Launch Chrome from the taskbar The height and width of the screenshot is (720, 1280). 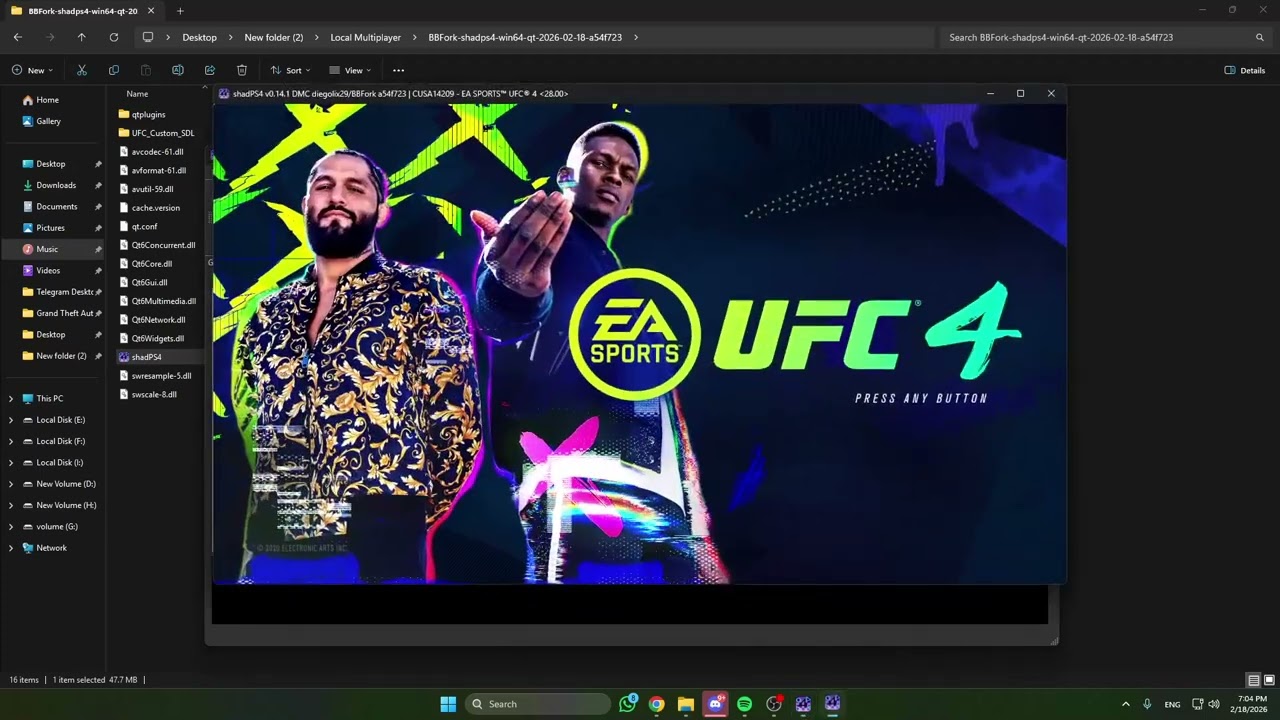(656, 704)
